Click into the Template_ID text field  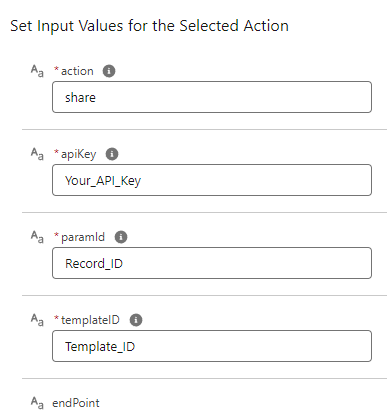click(212, 346)
